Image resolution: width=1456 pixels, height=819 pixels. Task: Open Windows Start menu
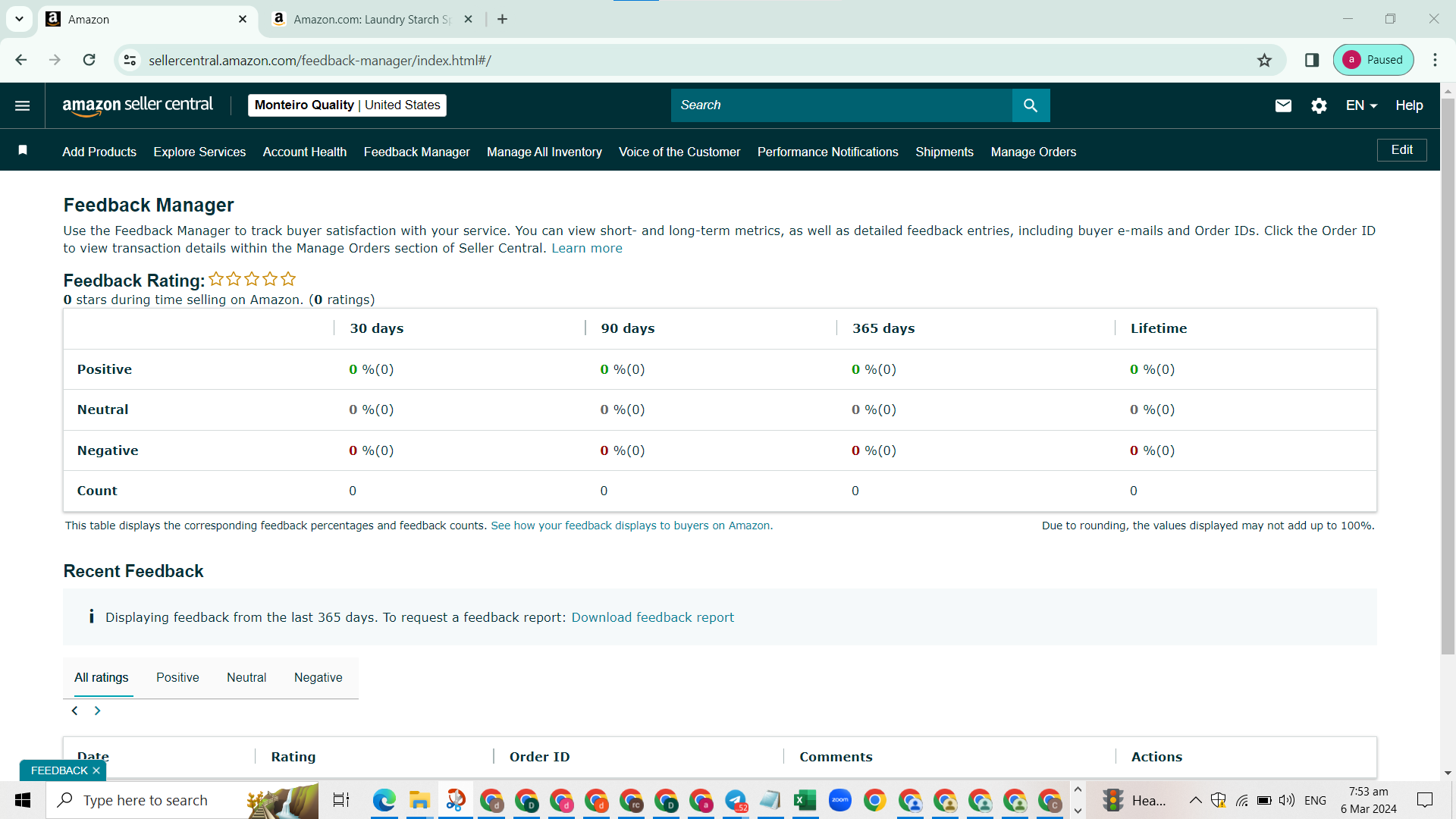coord(23,800)
